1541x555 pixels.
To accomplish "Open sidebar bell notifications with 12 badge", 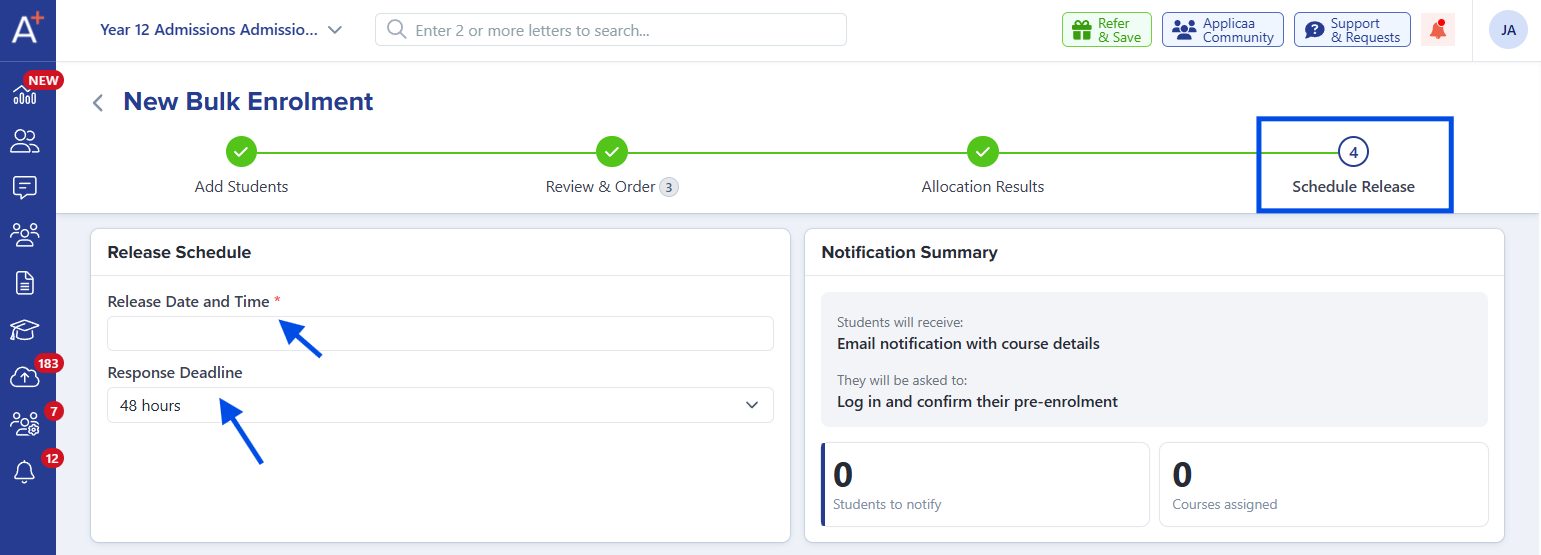I will tap(25, 472).
